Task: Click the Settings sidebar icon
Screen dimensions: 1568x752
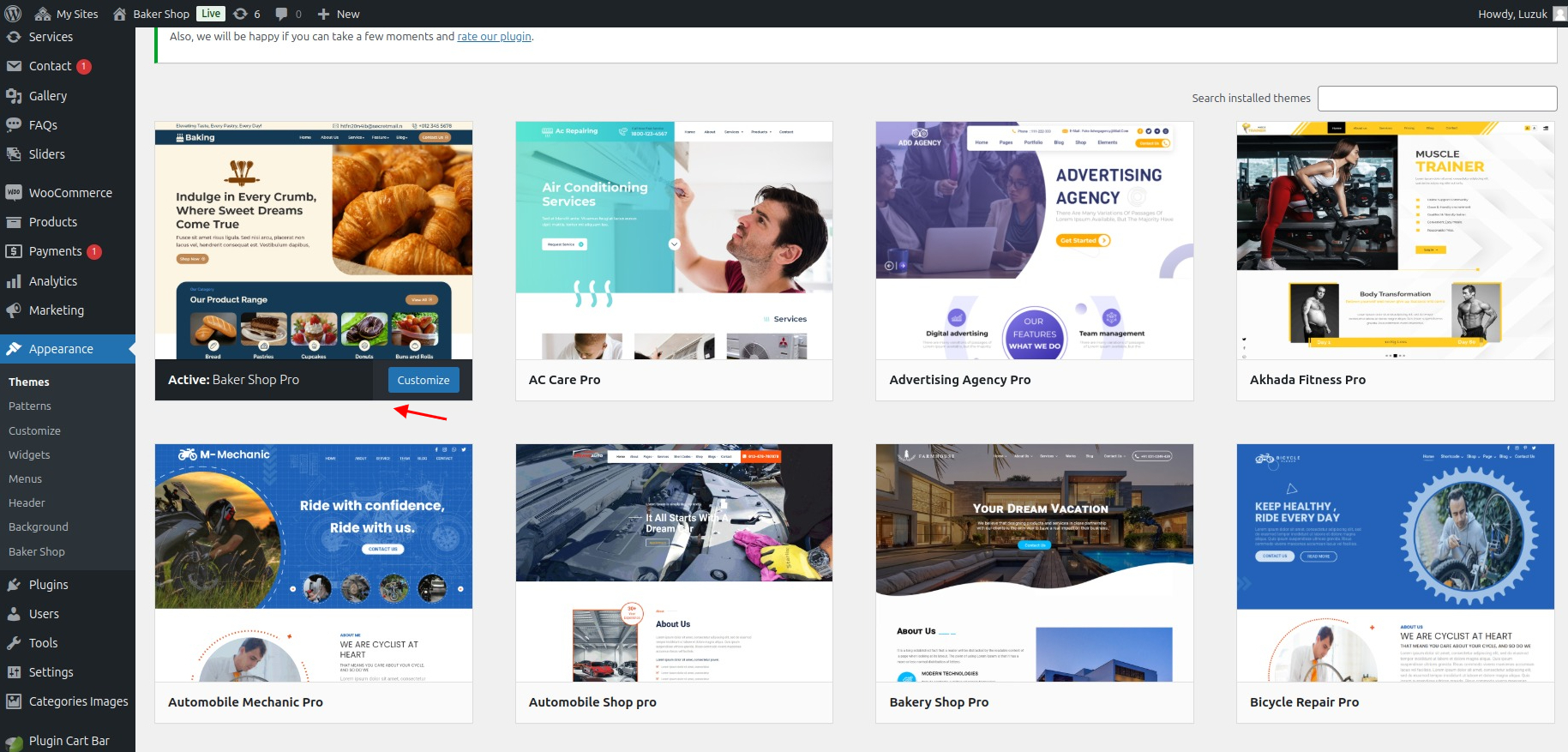Action: [x=14, y=672]
